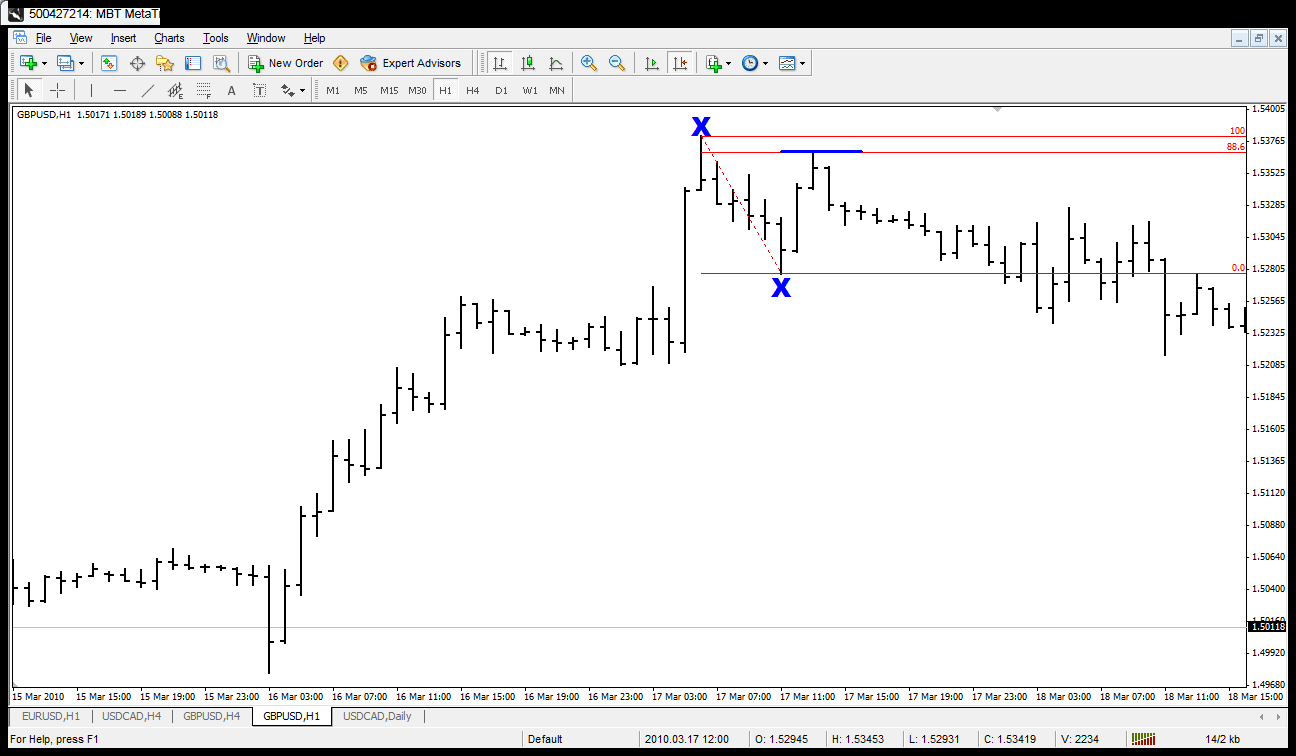Image resolution: width=1296 pixels, height=756 pixels.
Task: Toggle the Expert Advisors button
Action: (411, 63)
